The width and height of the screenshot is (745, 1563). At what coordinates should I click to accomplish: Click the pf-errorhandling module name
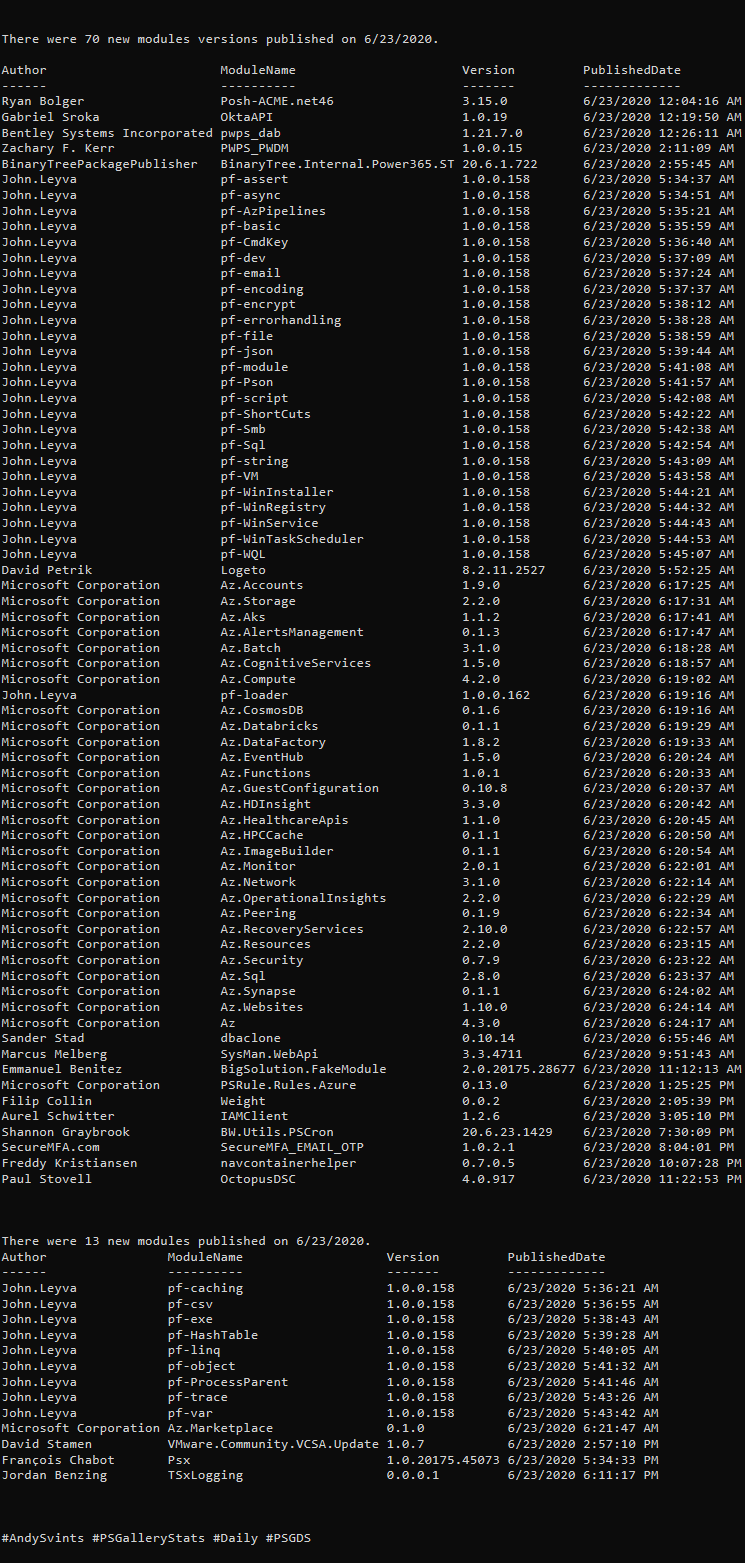pyautogui.click(x=281, y=320)
